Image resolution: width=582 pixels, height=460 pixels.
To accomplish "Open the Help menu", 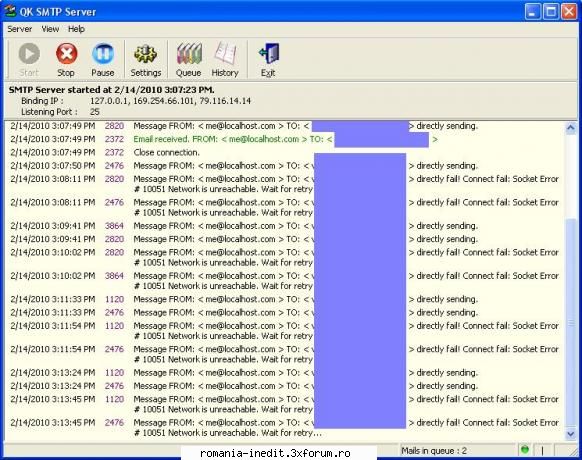I will [76, 29].
